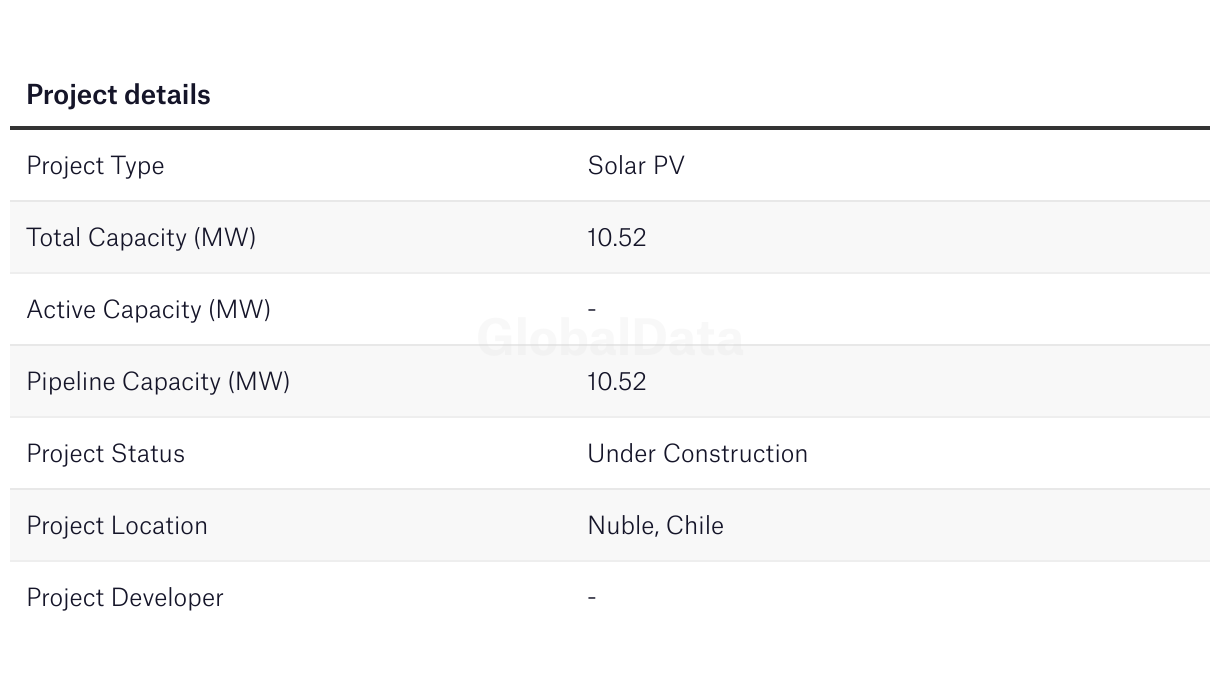Image resolution: width=1220 pixels, height=674 pixels.
Task: Click the Pipeline Capacity value 10.52
Action: click(x=617, y=381)
